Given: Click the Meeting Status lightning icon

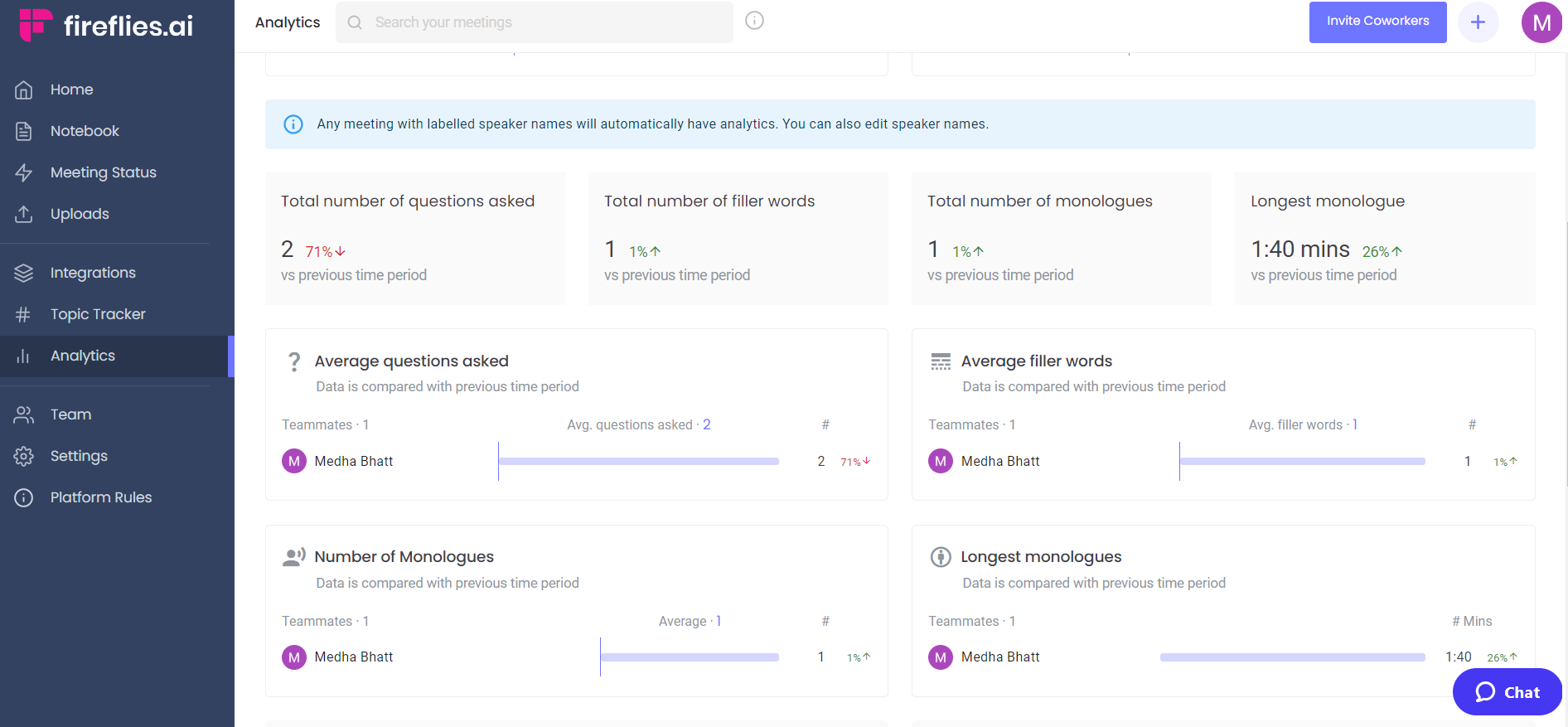Looking at the screenshot, I should [x=24, y=172].
